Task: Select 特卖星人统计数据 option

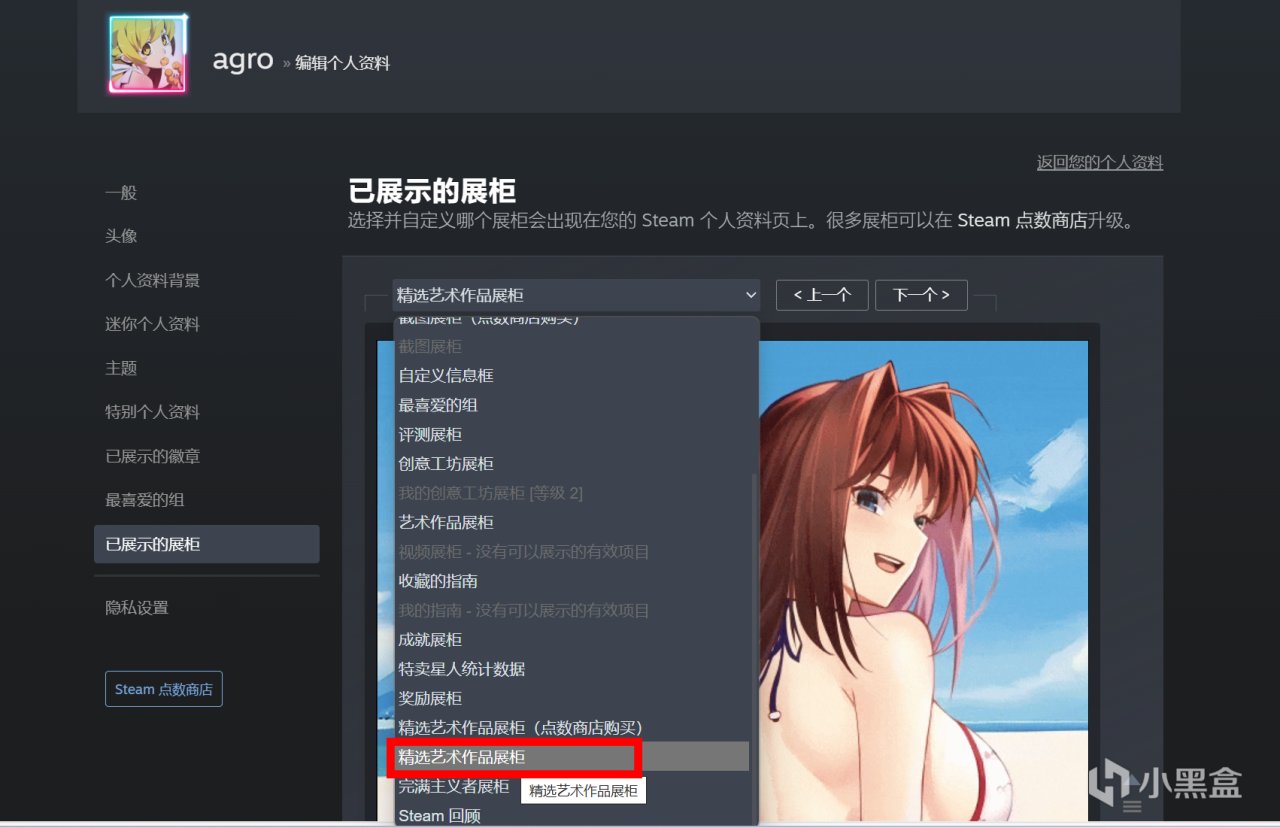Action: (571, 669)
